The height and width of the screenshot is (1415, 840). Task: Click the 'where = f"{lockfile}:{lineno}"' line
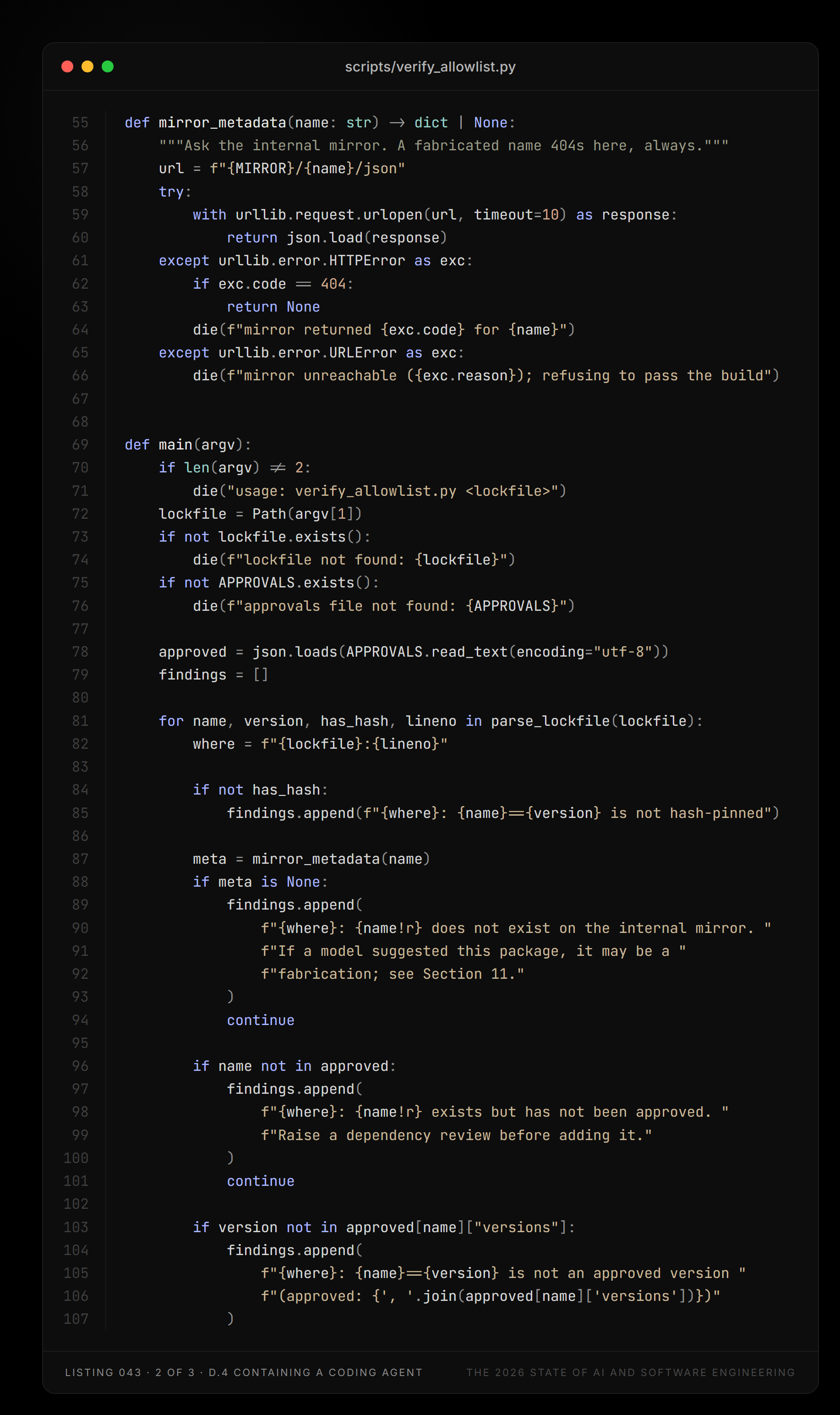tap(320, 744)
